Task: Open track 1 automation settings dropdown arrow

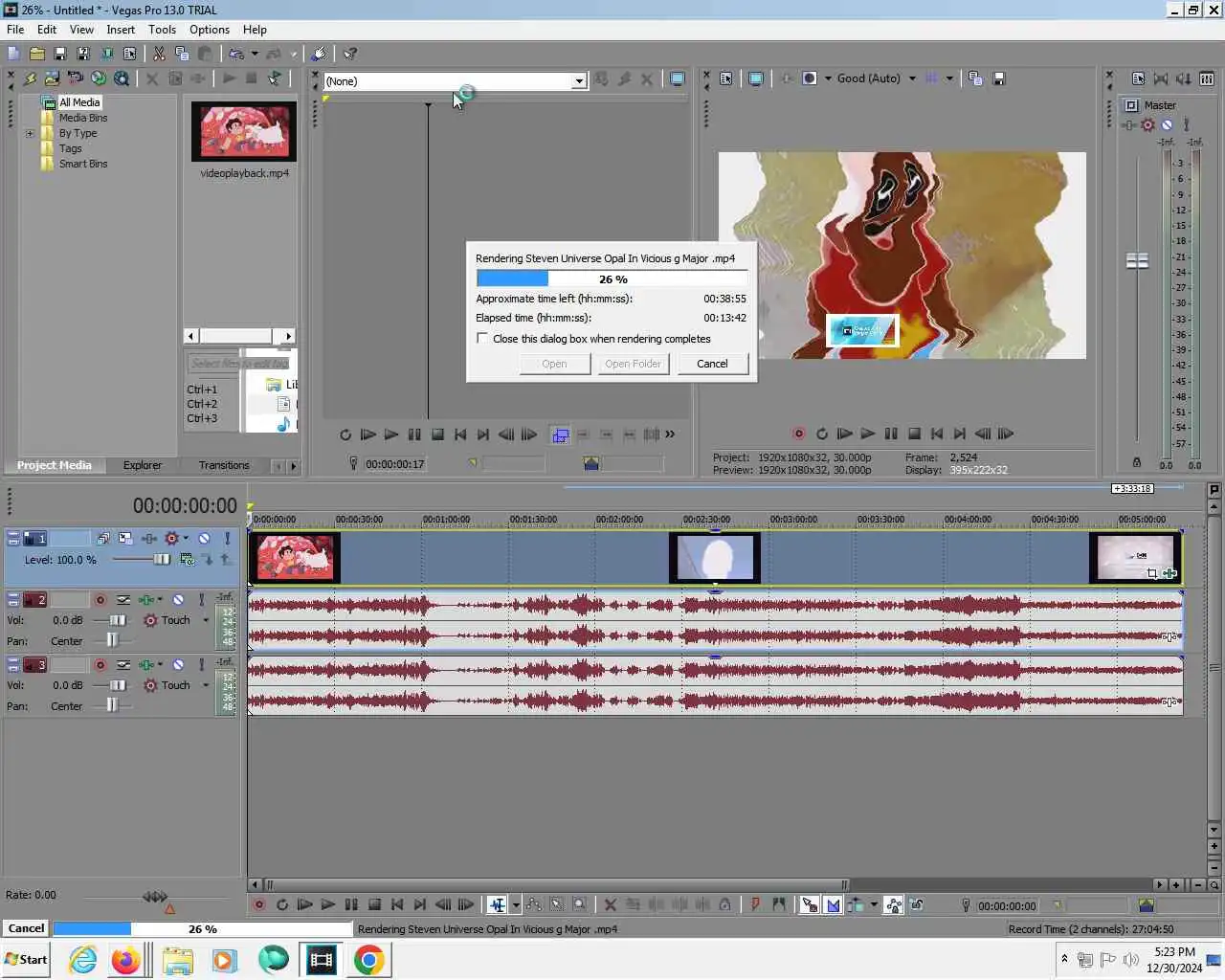Action: click(x=186, y=539)
